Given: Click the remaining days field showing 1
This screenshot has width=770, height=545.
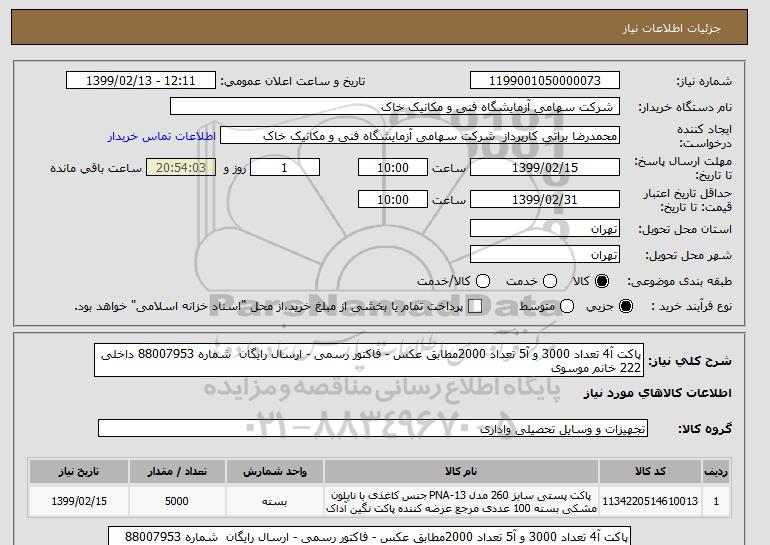Looking at the screenshot, I should (285, 167).
